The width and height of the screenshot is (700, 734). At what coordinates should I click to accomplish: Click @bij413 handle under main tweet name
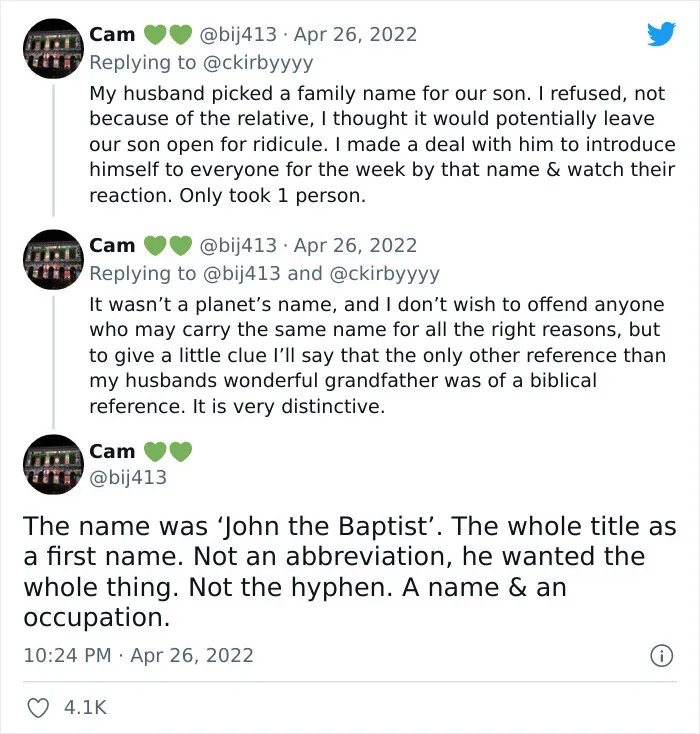(x=128, y=477)
